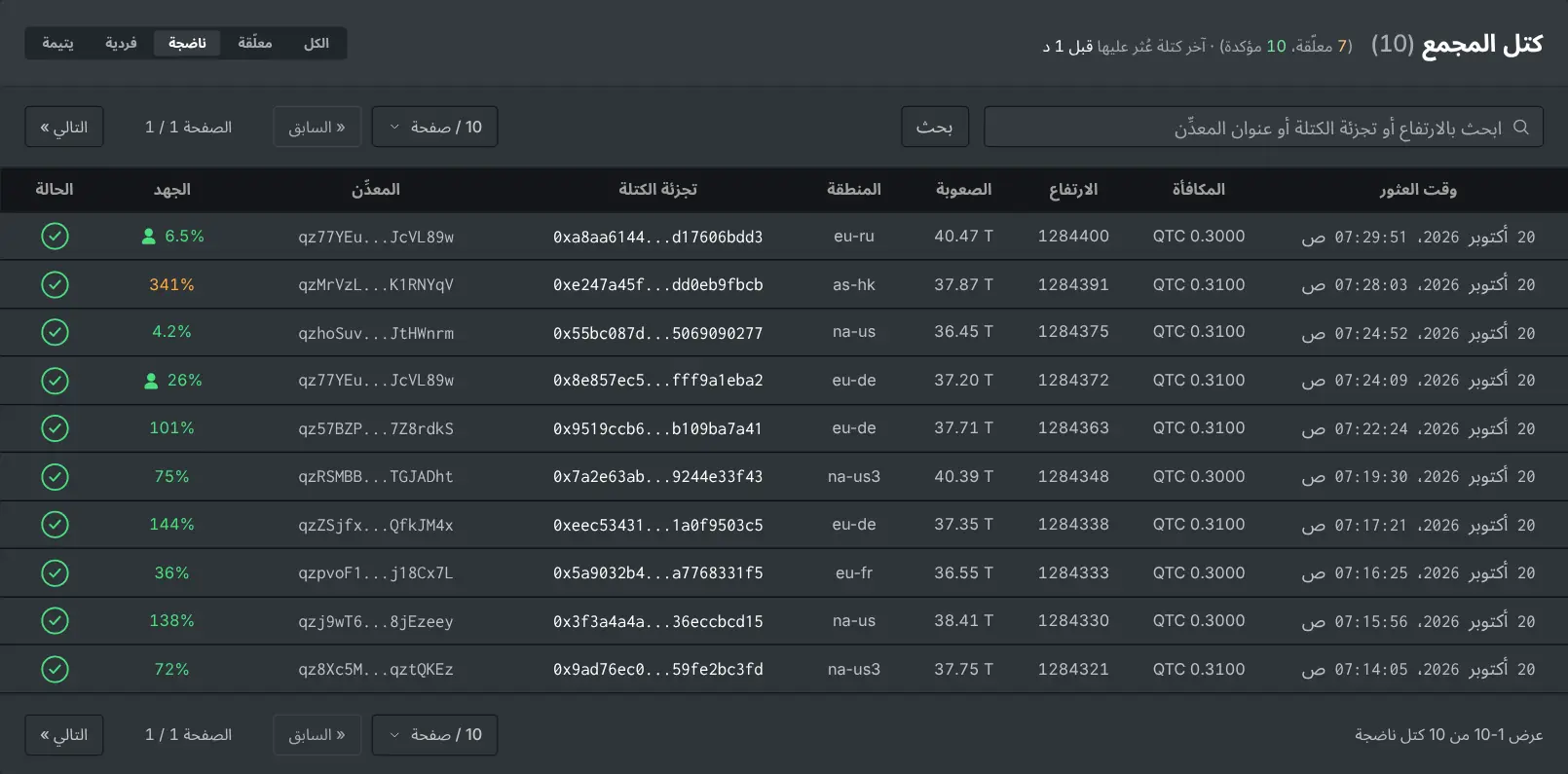Click the status check icon for block 1284375
The image size is (1568, 774).
[56, 332]
